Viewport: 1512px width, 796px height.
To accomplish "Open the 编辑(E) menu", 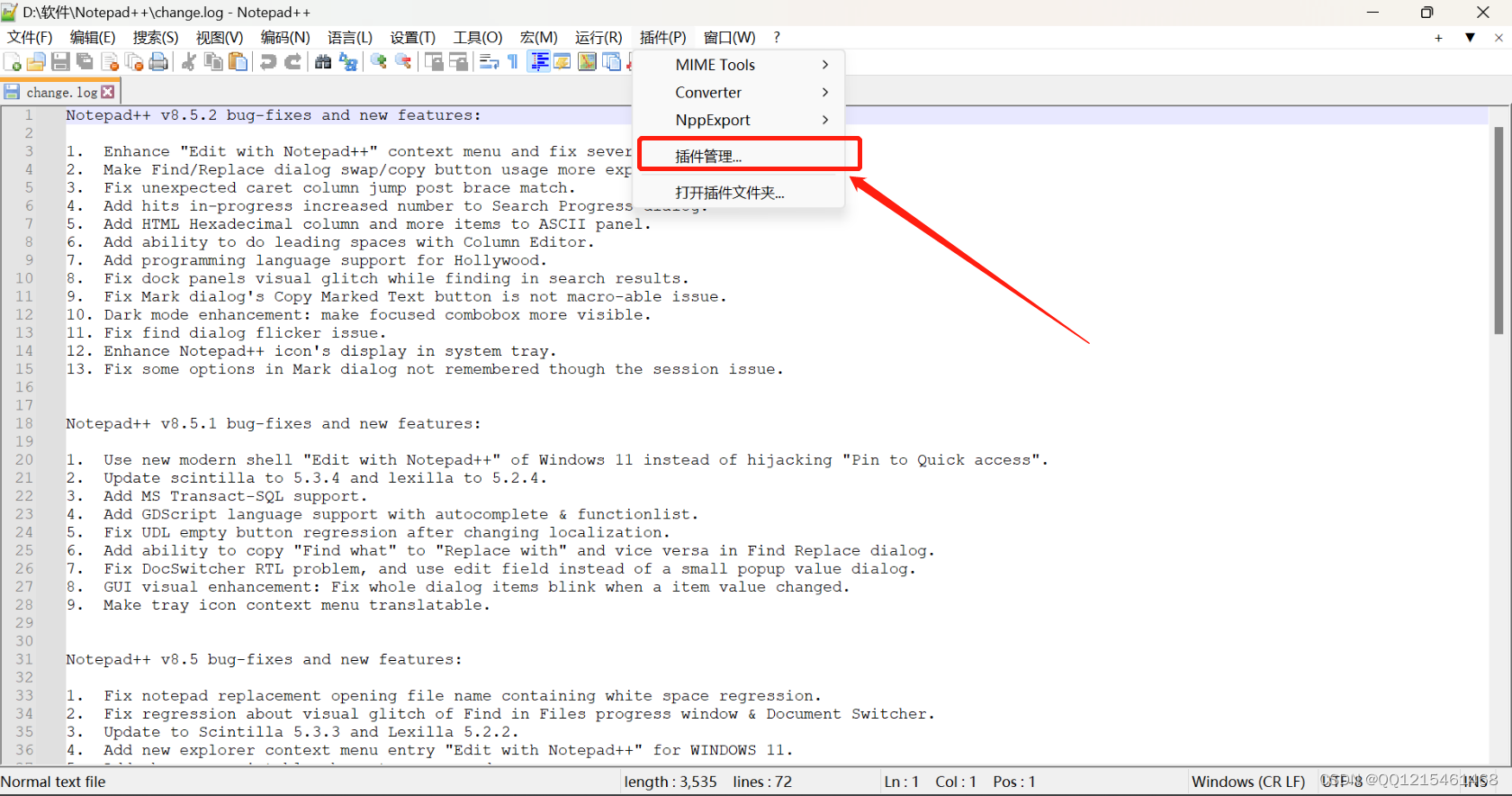I will point(93,37).
